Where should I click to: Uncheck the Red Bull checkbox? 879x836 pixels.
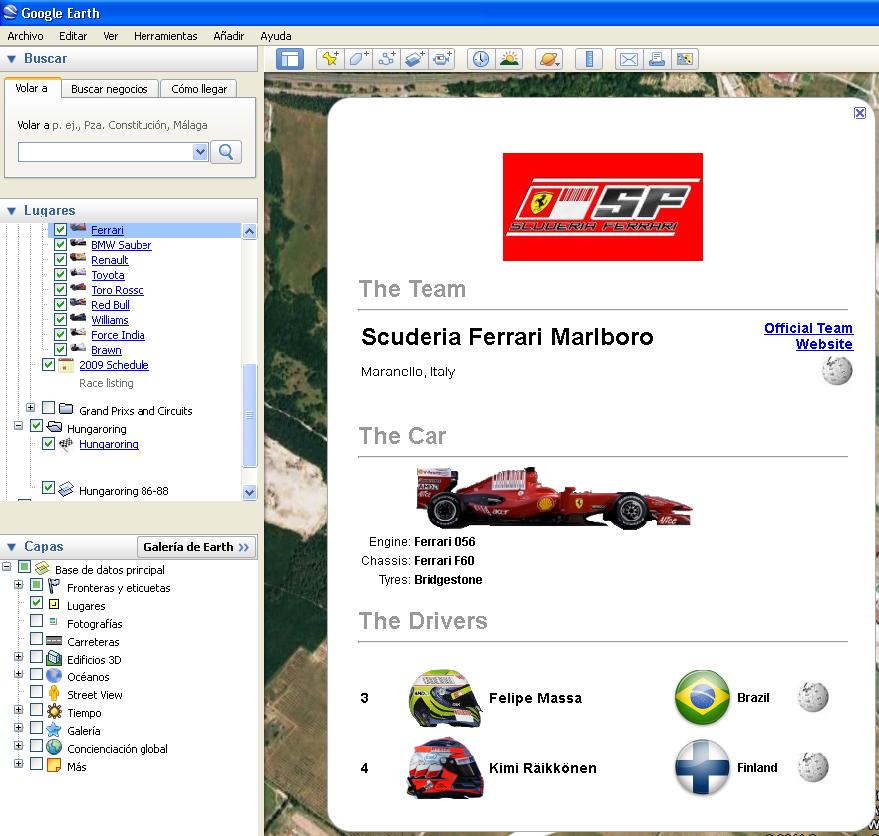pos(61,304)
